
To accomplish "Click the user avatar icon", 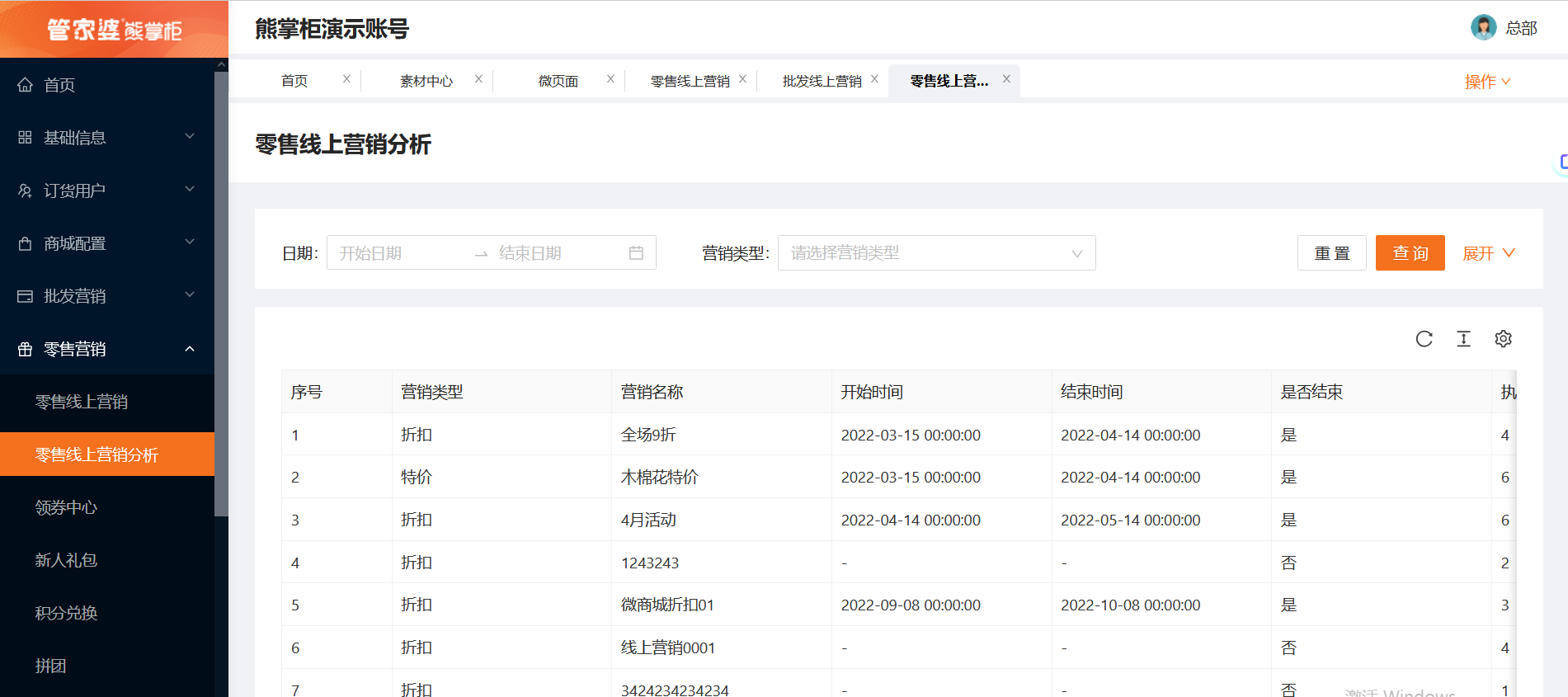I will pyautogui.click(x=1483, y=27).
